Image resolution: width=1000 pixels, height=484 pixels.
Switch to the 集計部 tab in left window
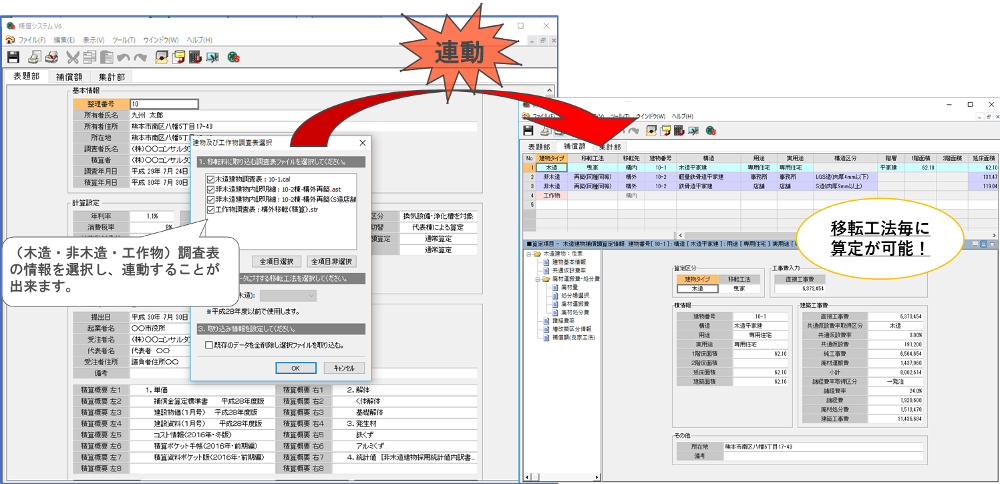pos(111,76)
